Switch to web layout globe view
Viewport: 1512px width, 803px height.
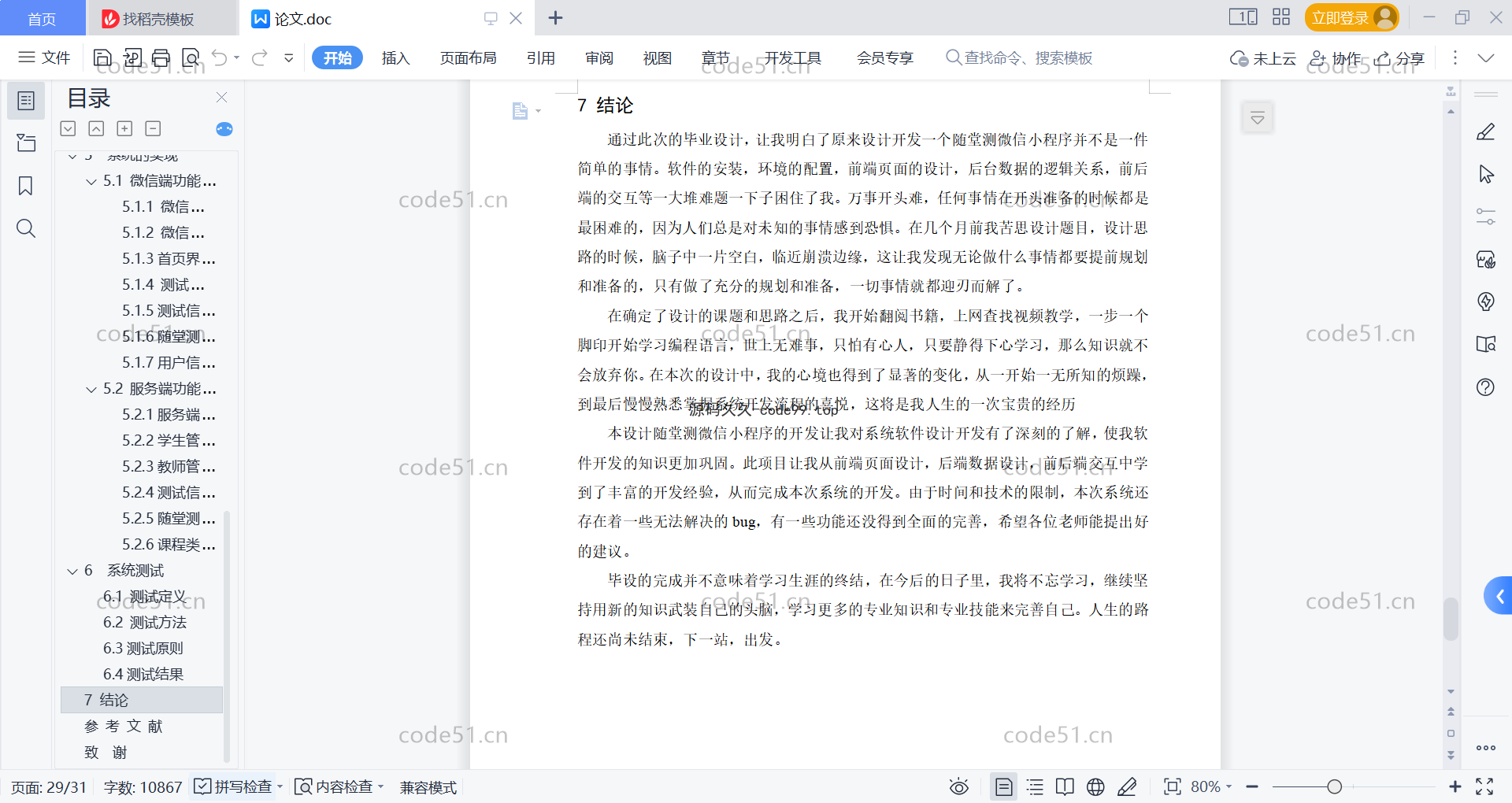click(1095, 786)
